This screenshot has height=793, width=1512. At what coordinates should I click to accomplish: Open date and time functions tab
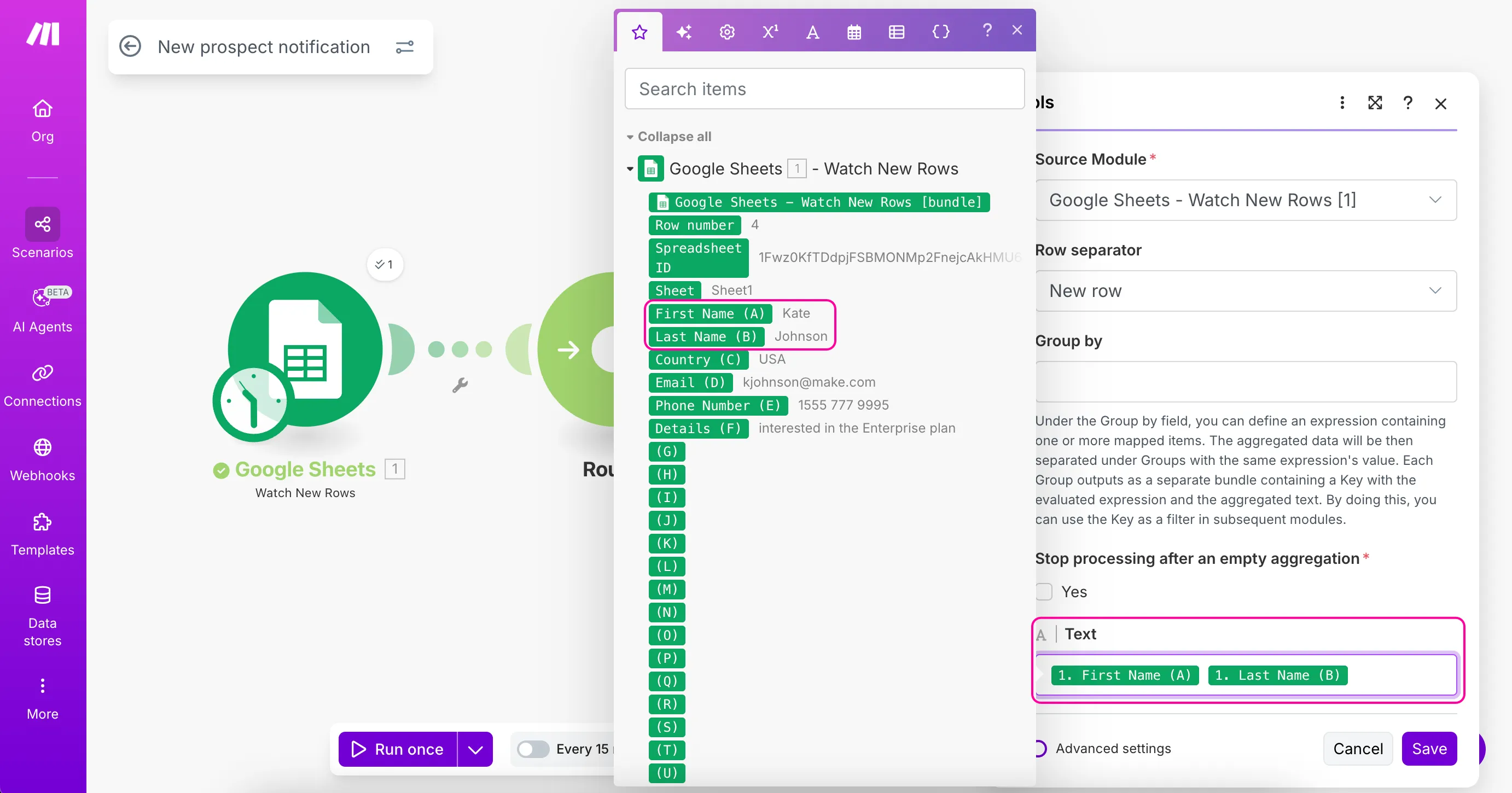[854, 32]
